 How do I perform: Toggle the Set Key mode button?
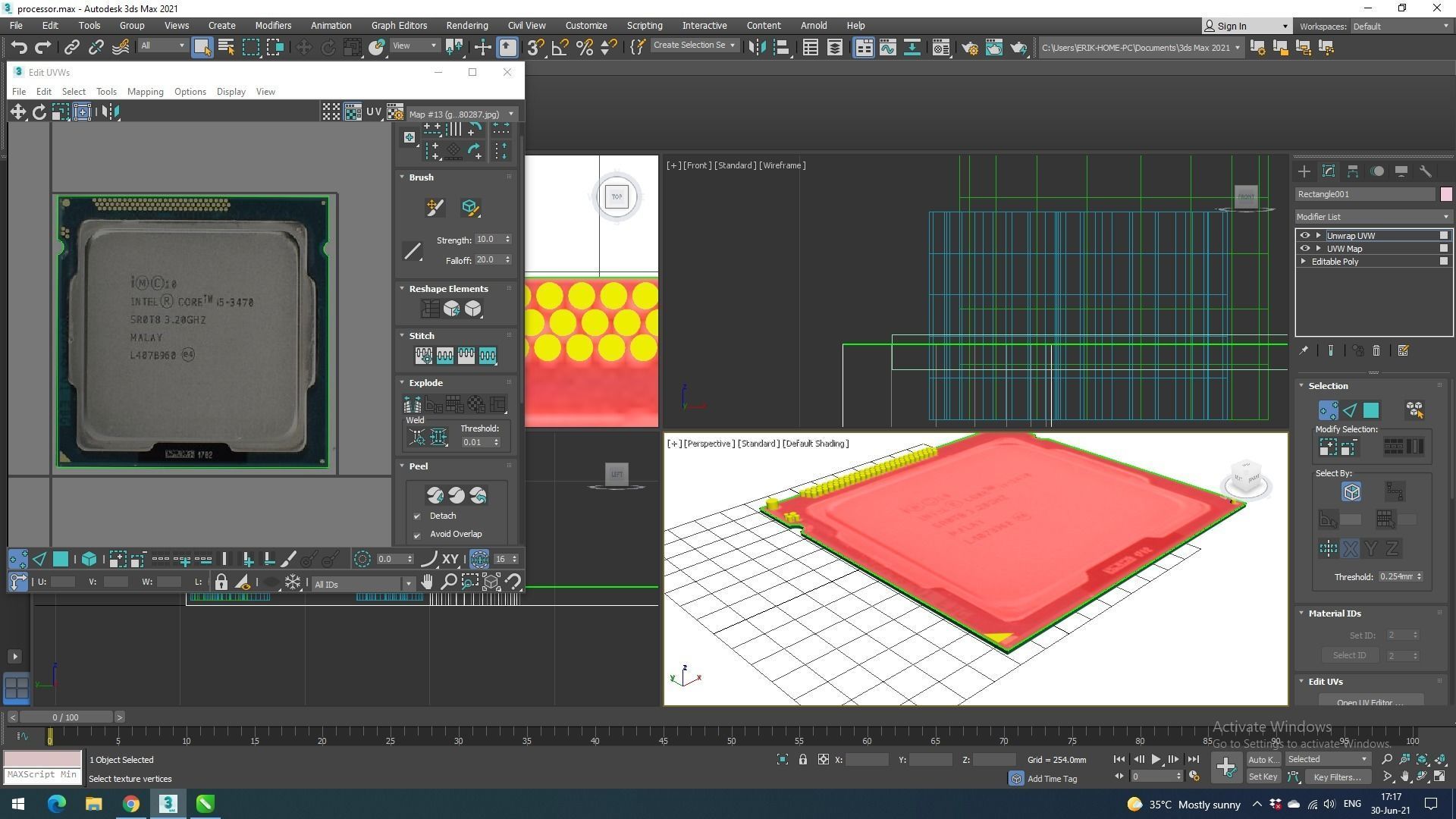pyautogui.click(x=1263, y=777)
